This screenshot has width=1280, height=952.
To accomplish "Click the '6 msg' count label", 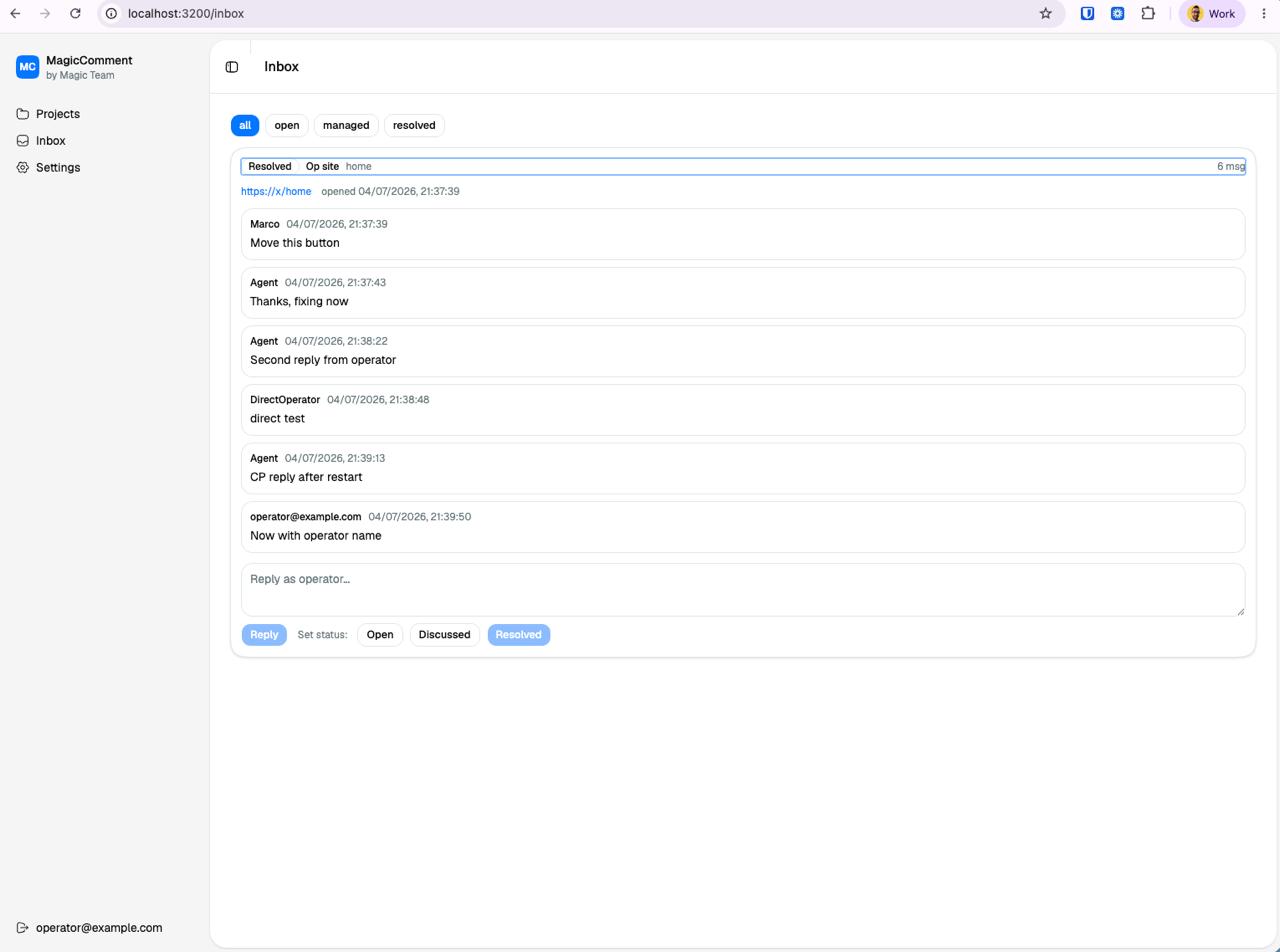I will pos(1231,166).
